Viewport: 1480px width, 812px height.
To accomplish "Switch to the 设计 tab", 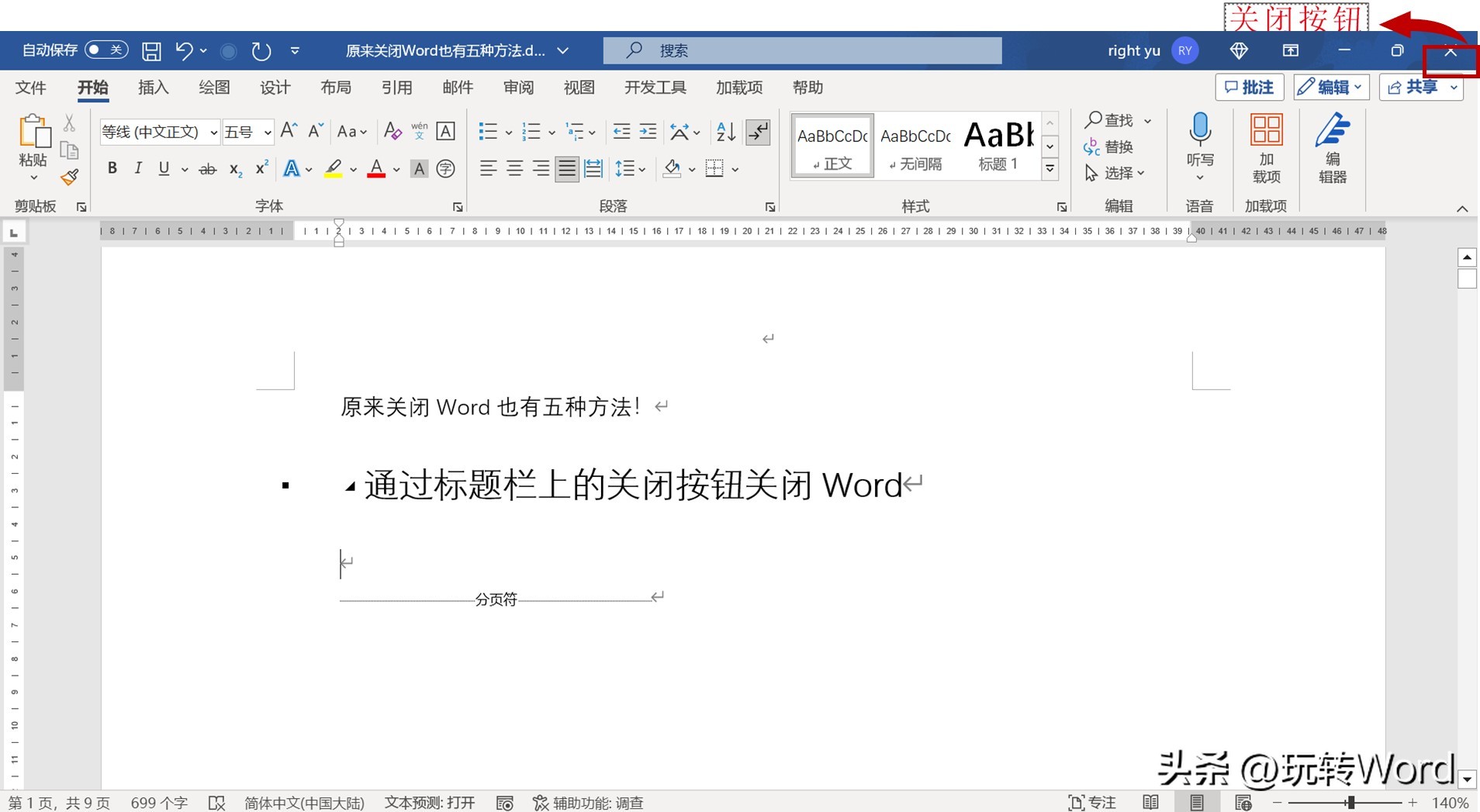I will tap(275, 88).
